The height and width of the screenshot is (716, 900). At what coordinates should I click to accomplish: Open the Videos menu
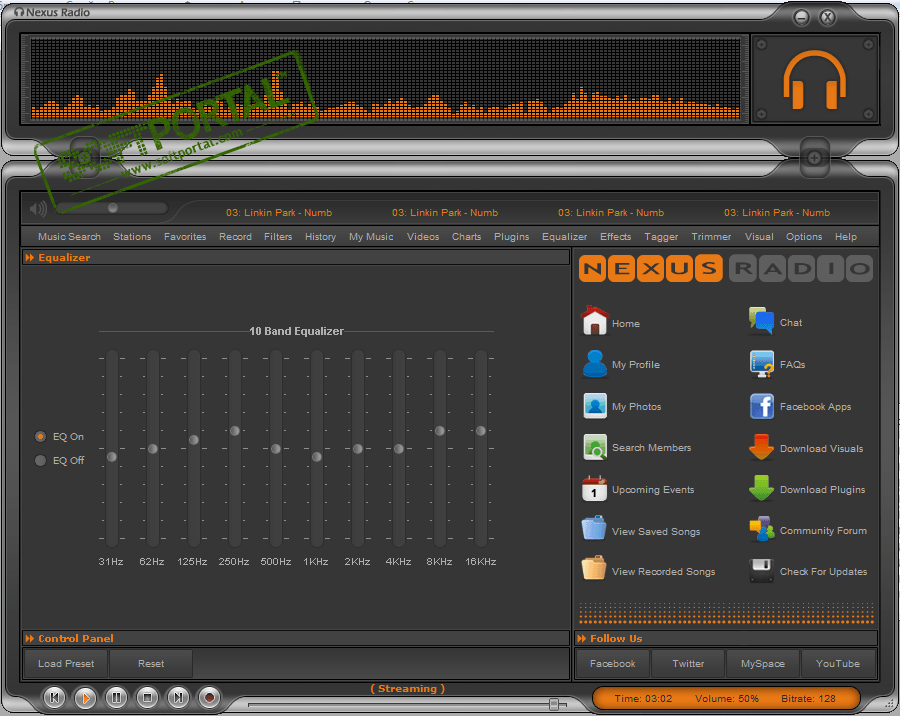[423, 237]
